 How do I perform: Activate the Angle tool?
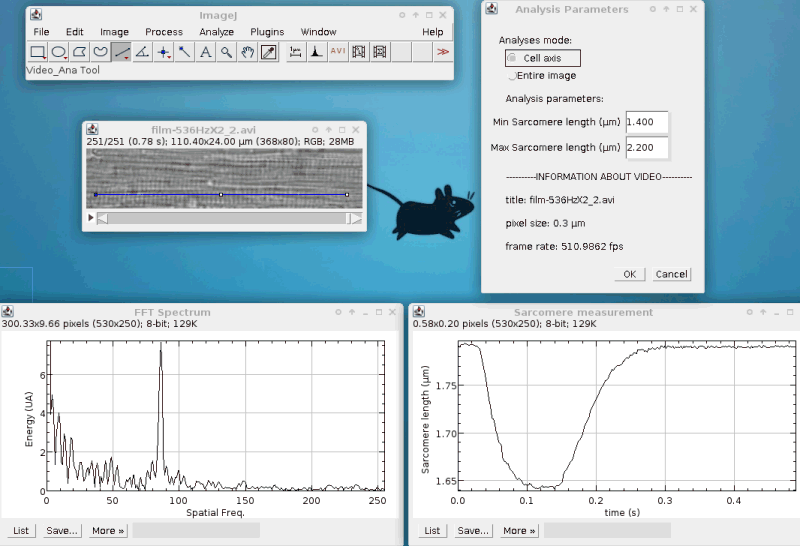coord(143,52)
